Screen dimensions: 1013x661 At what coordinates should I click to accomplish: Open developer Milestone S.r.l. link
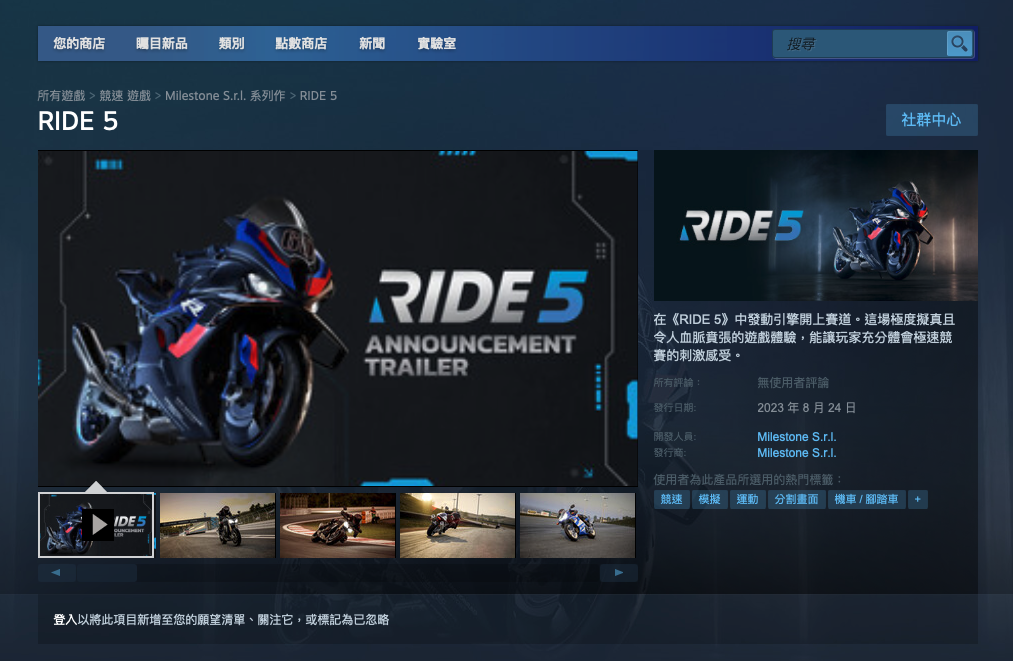(797, 437)
